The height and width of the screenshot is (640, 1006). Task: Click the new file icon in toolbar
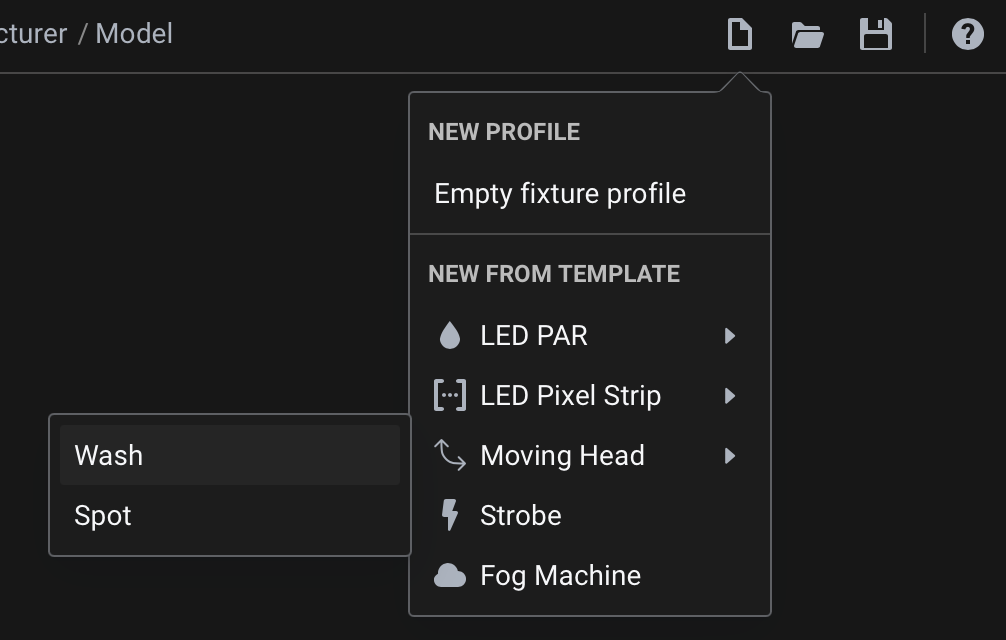pyautogui.click(x=740, y=34)
